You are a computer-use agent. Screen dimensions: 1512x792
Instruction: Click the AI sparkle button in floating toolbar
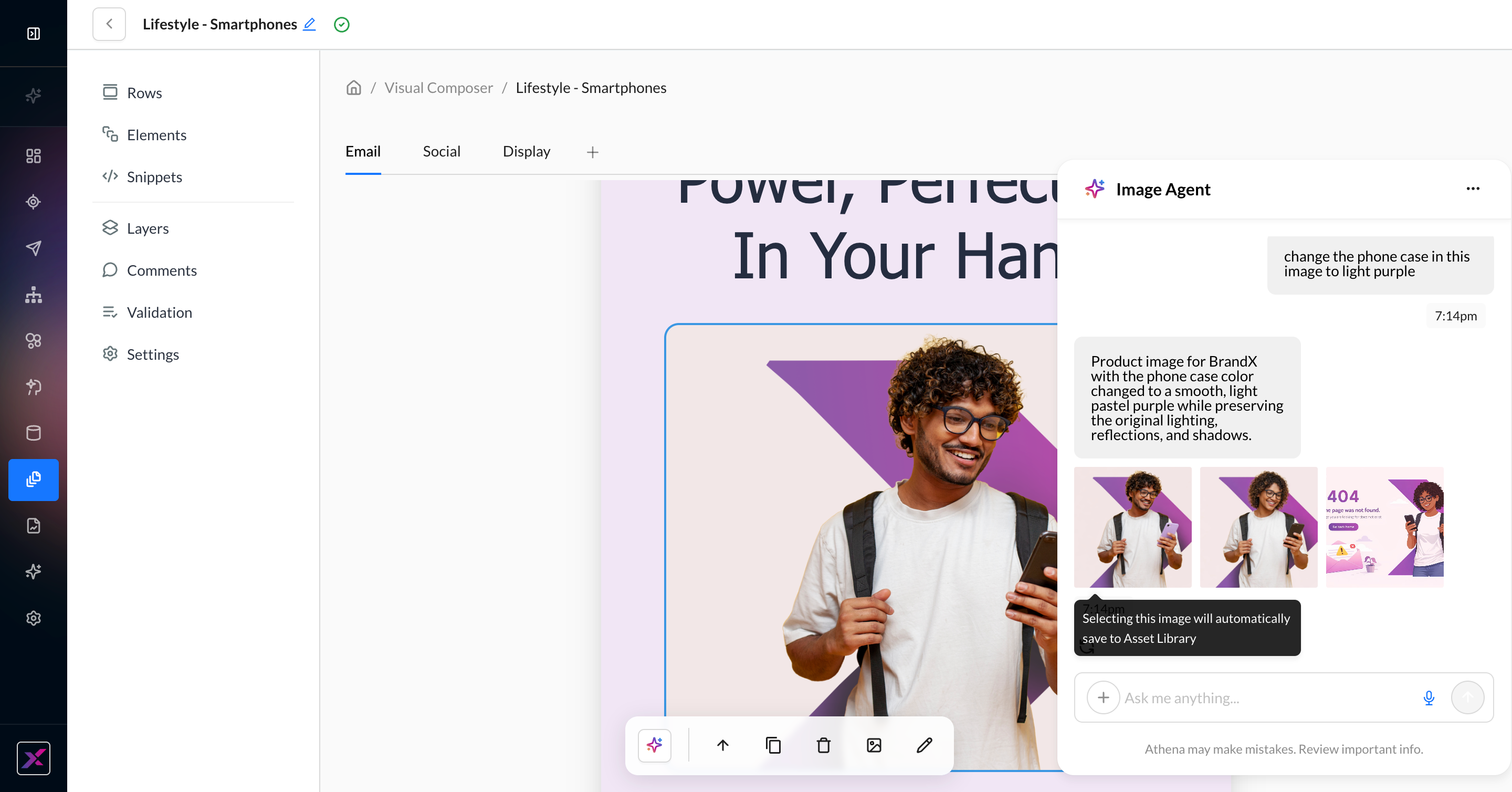coord(655,746)
